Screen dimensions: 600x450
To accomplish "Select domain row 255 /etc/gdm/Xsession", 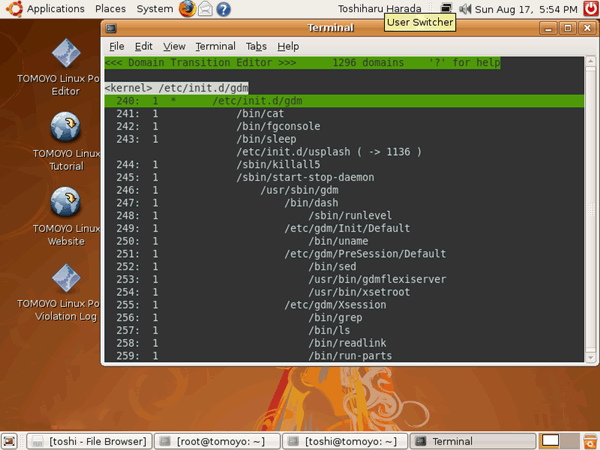I will (x=344, y=305).
